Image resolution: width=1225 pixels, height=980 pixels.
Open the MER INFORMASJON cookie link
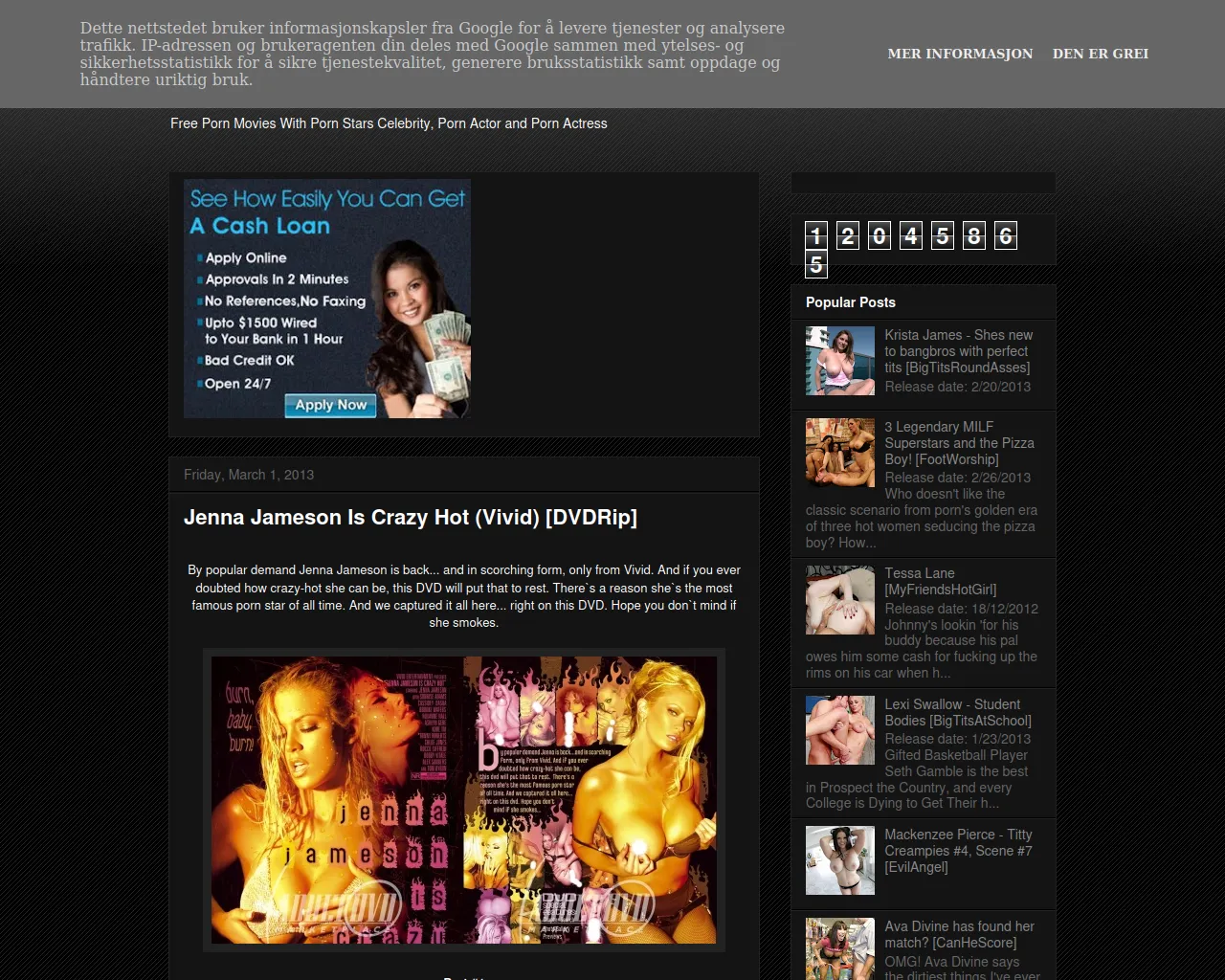[x=960, y=54]
